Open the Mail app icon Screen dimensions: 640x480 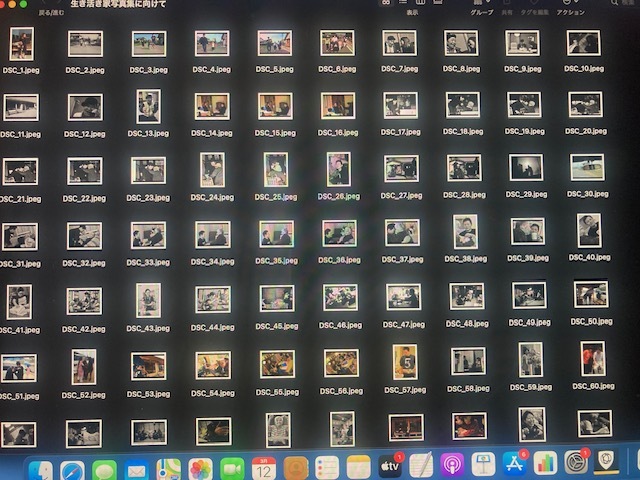click(136, 469)
